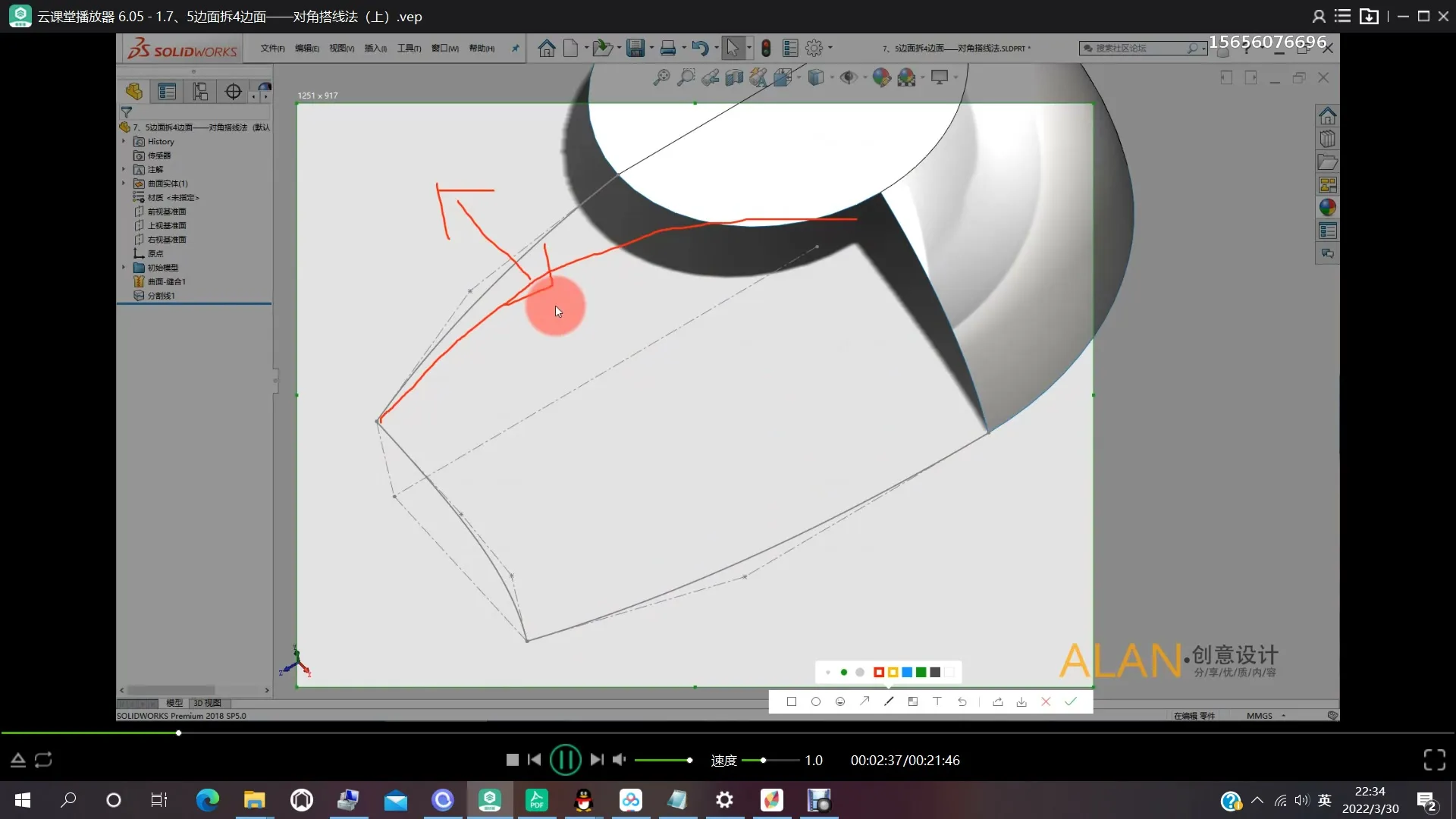1456x819 pixels.
Task: Pick the text annotation tool
Action: point(937,701)
